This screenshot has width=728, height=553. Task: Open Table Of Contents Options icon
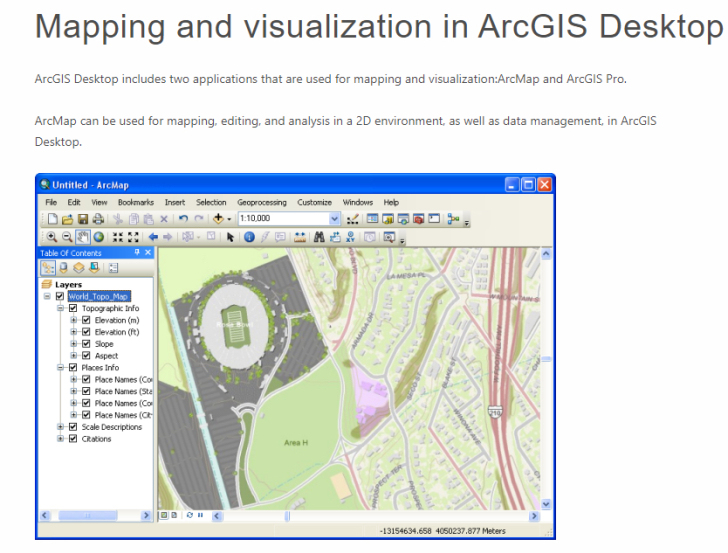[113, 268]
